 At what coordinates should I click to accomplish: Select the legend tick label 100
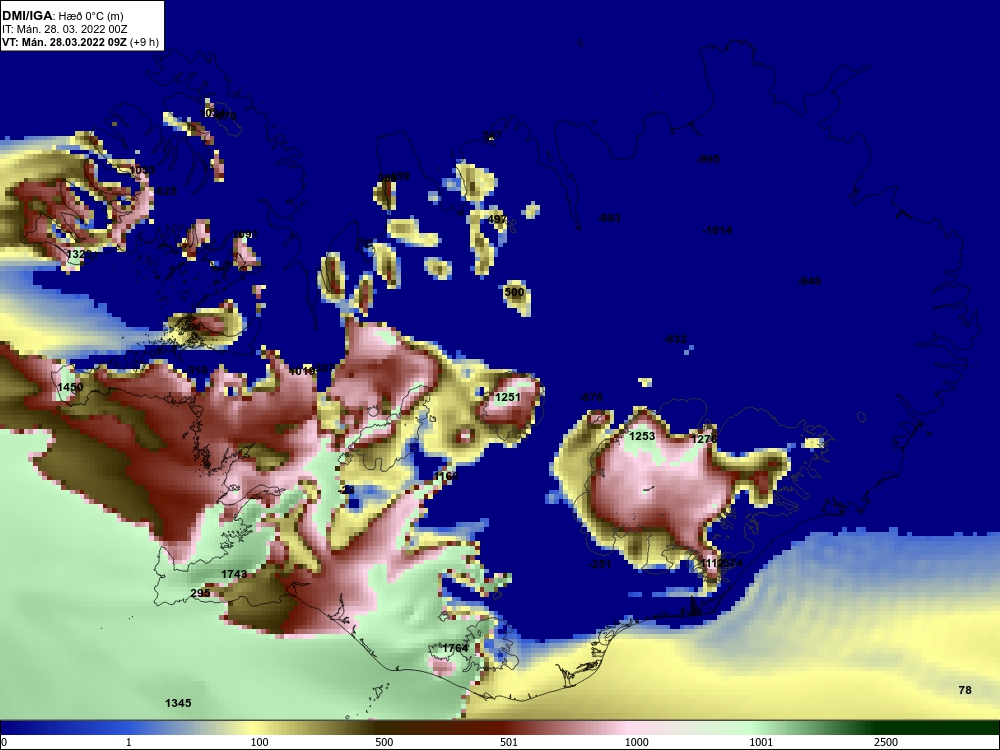(260, 742)
